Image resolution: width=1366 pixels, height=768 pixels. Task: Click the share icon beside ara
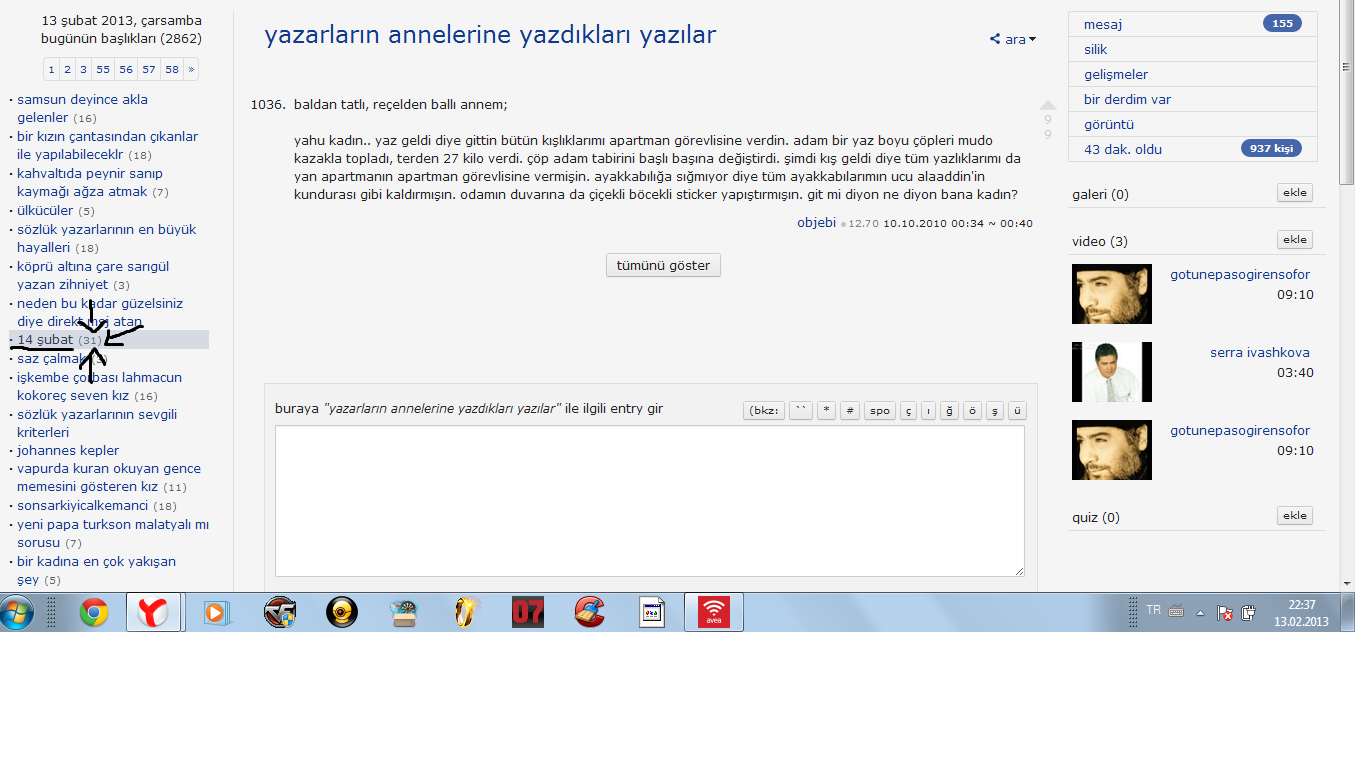click(995, 40)
